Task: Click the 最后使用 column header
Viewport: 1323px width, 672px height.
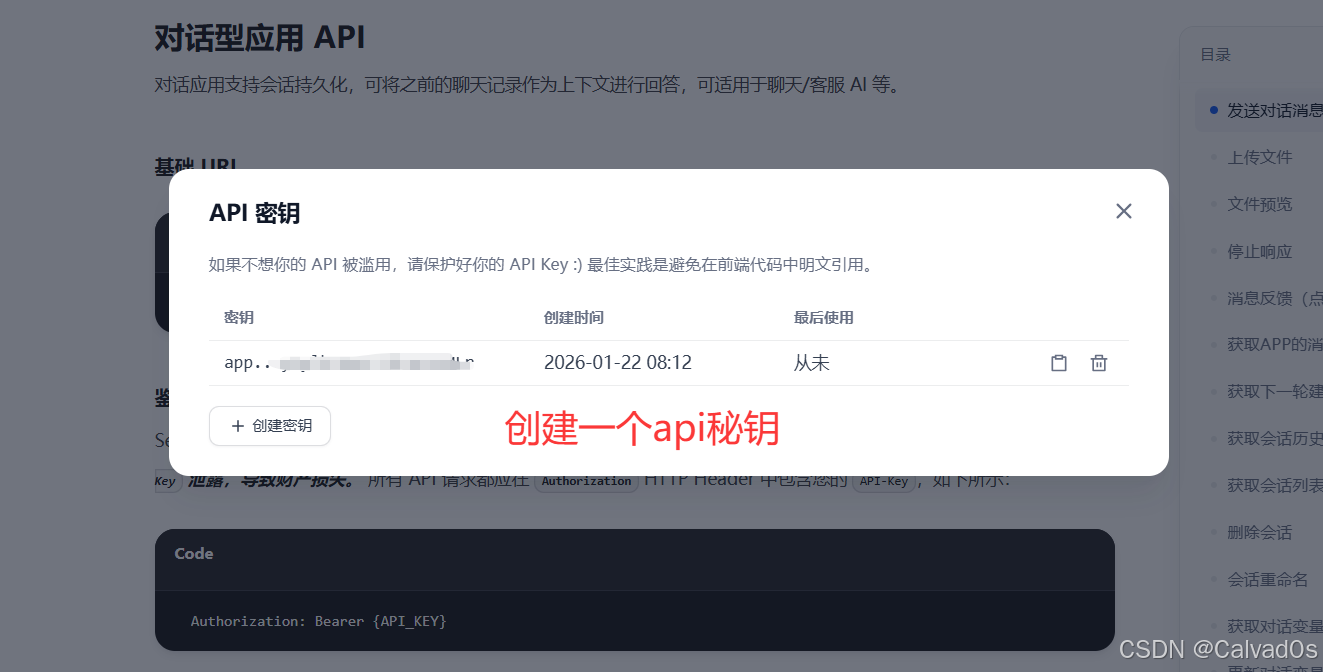Action: [824, 318]
